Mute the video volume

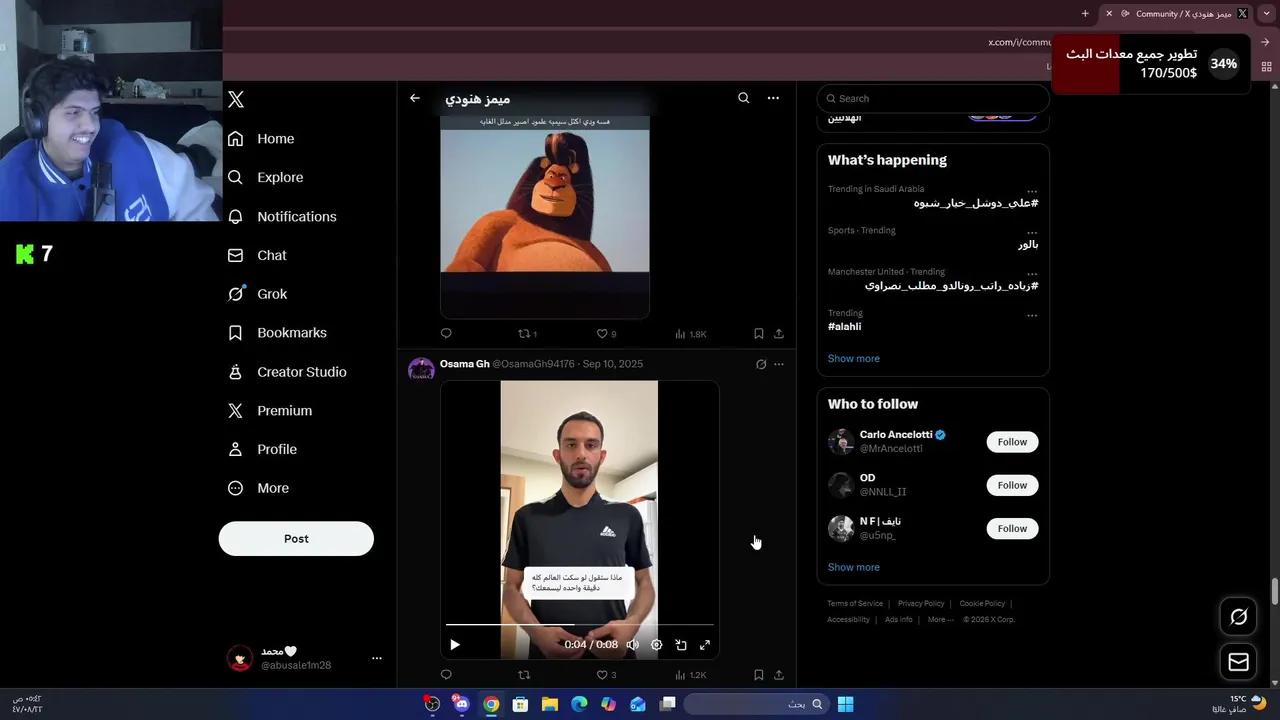point(632,645)
